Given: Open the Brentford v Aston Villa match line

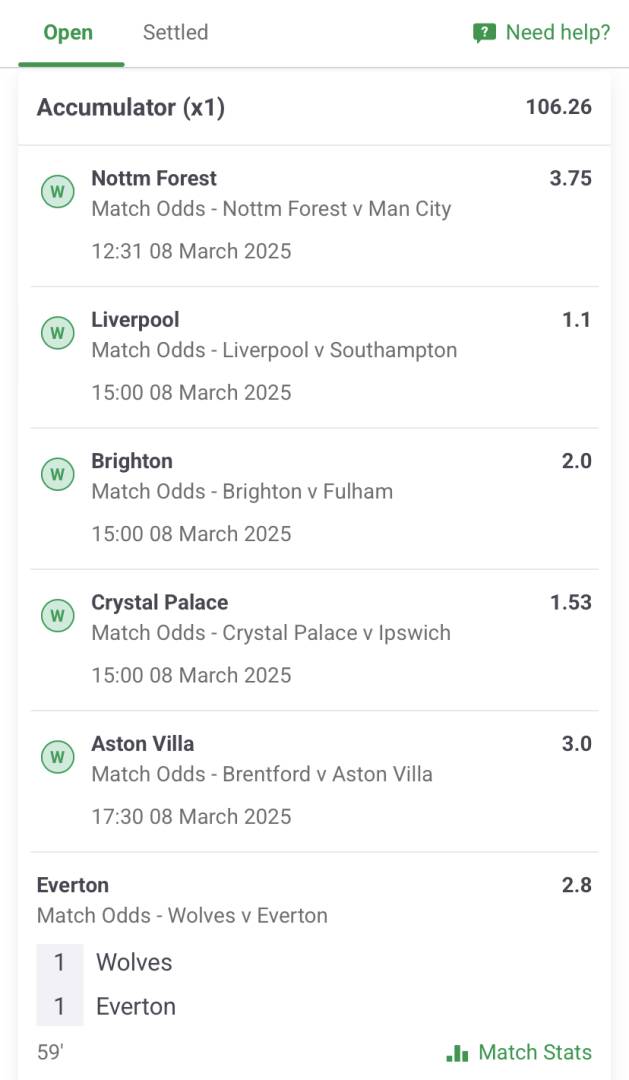Looking at the screenshot, I should [262, 774].
